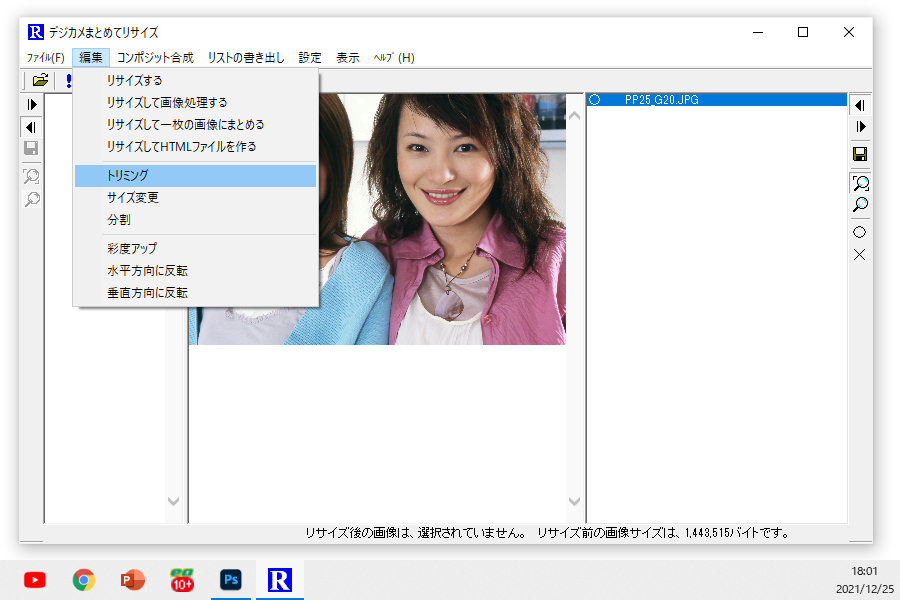
Task: Click the blue exclamation toolbar icon
Action: (x=68, y=80)
